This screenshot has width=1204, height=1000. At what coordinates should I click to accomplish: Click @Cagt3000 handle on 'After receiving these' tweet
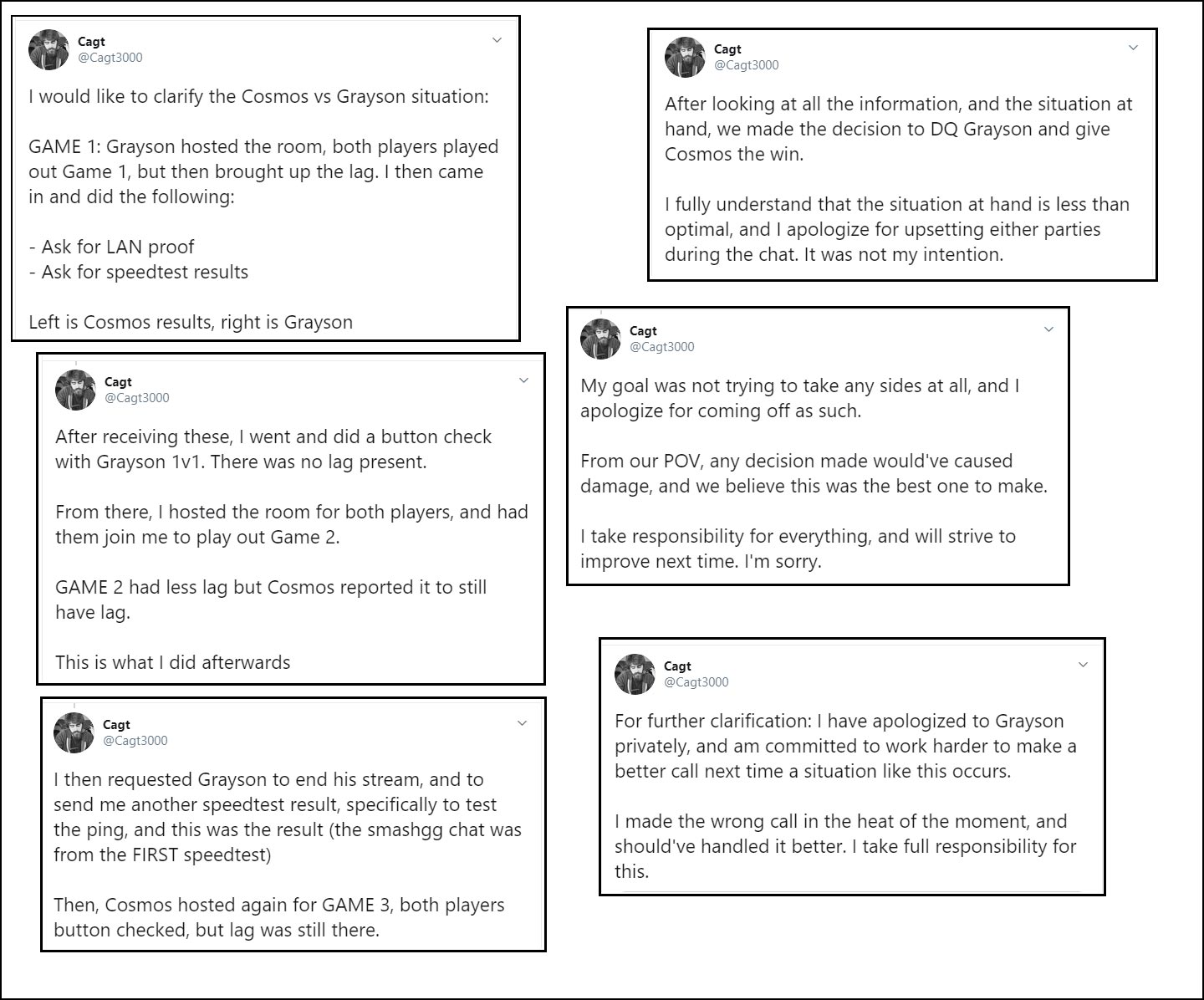[136, 398]
